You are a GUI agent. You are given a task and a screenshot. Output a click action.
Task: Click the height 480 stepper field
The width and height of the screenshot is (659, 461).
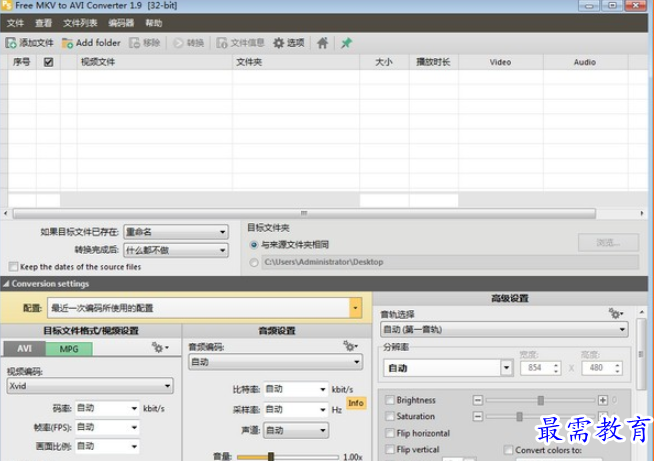pos(602,368)
